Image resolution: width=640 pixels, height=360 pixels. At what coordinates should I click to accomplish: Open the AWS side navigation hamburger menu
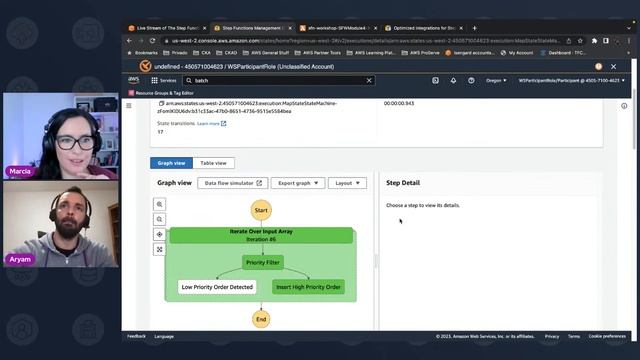(x=129, y=106)
